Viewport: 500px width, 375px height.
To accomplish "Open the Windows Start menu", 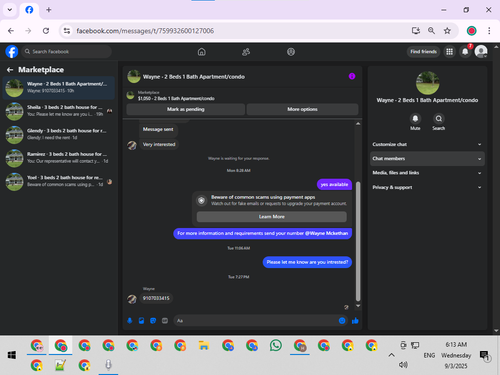I will click(x=12, y=355).
